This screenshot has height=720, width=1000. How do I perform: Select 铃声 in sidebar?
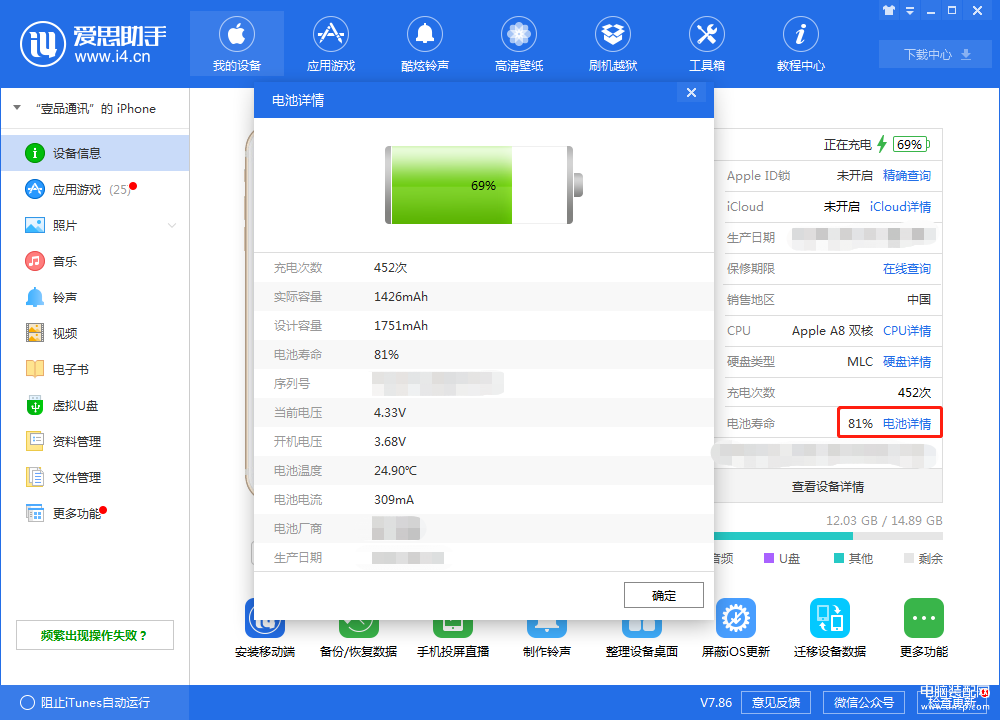(95, 297)
